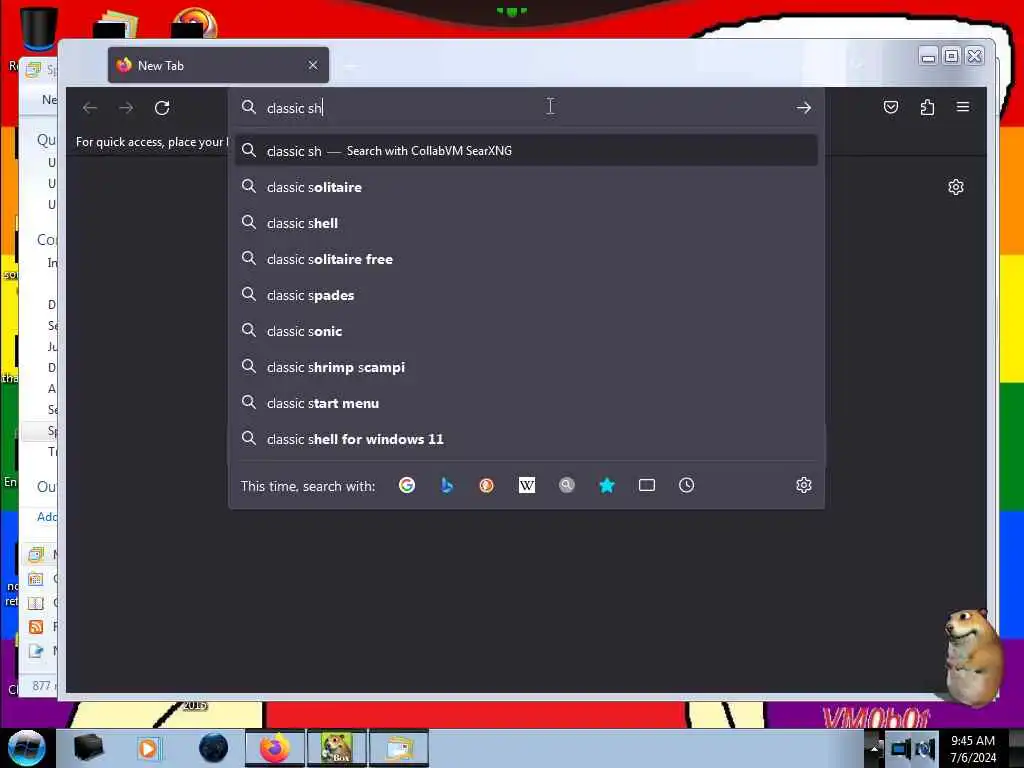Pick the 'classic spades' suggestion

[526, 295]
